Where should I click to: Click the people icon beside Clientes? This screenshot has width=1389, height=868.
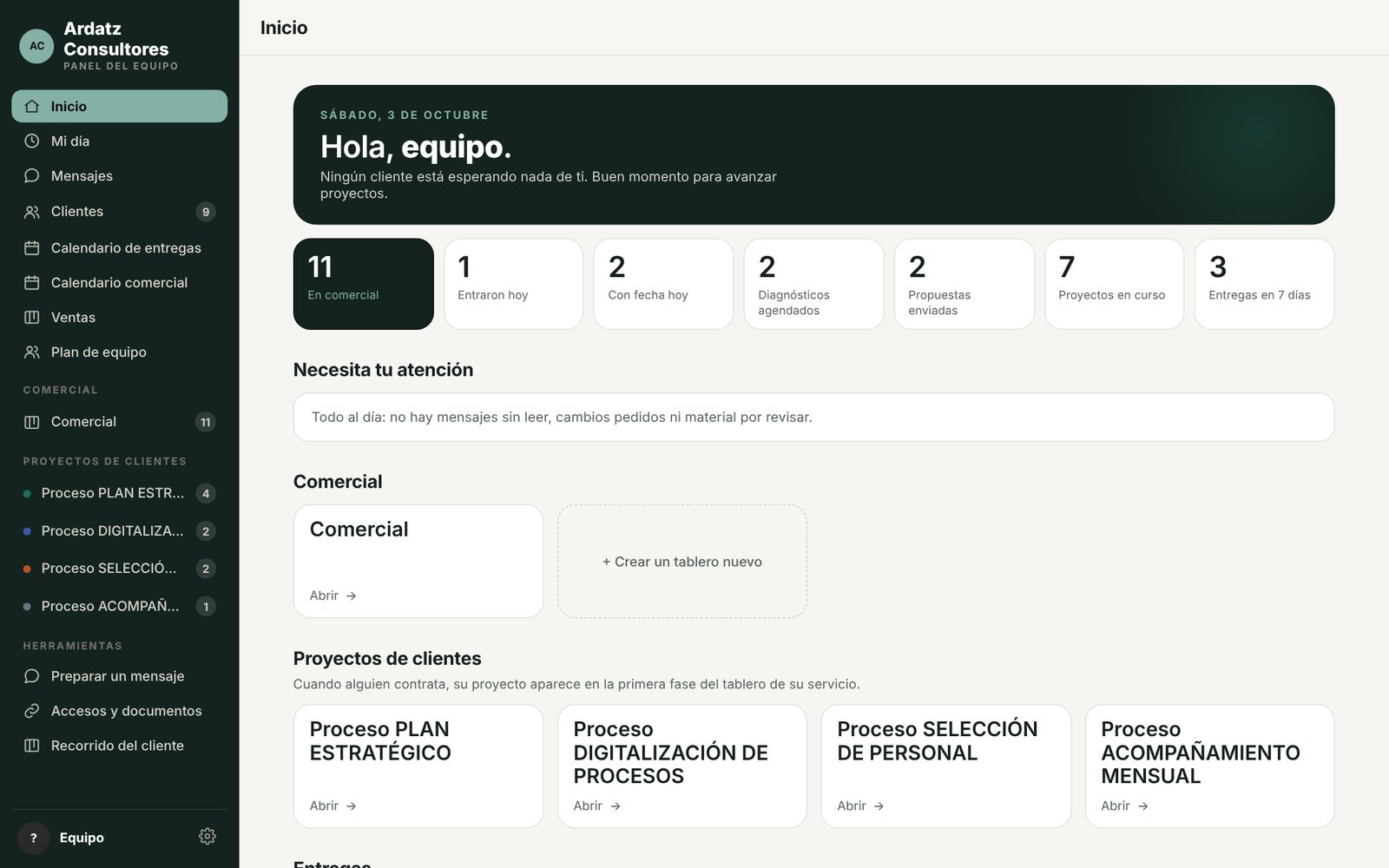pos(32,212)
